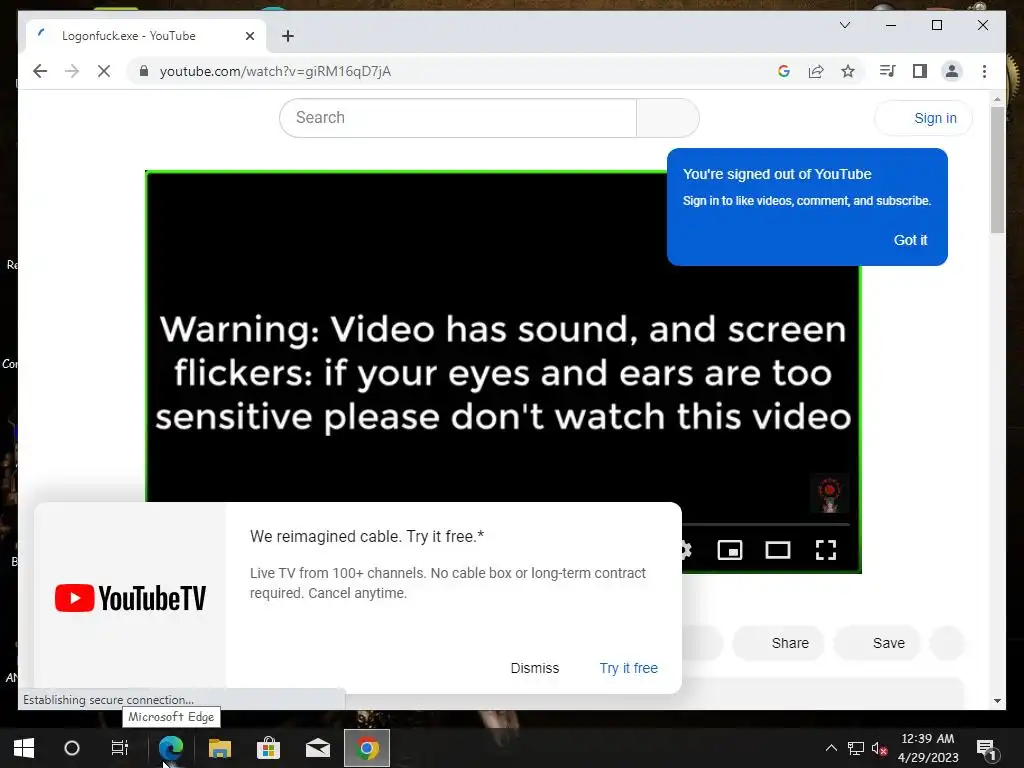Screen dimensions: 1024x768
Task: Click the scrollbar down arrow
Action: (997, 701)
